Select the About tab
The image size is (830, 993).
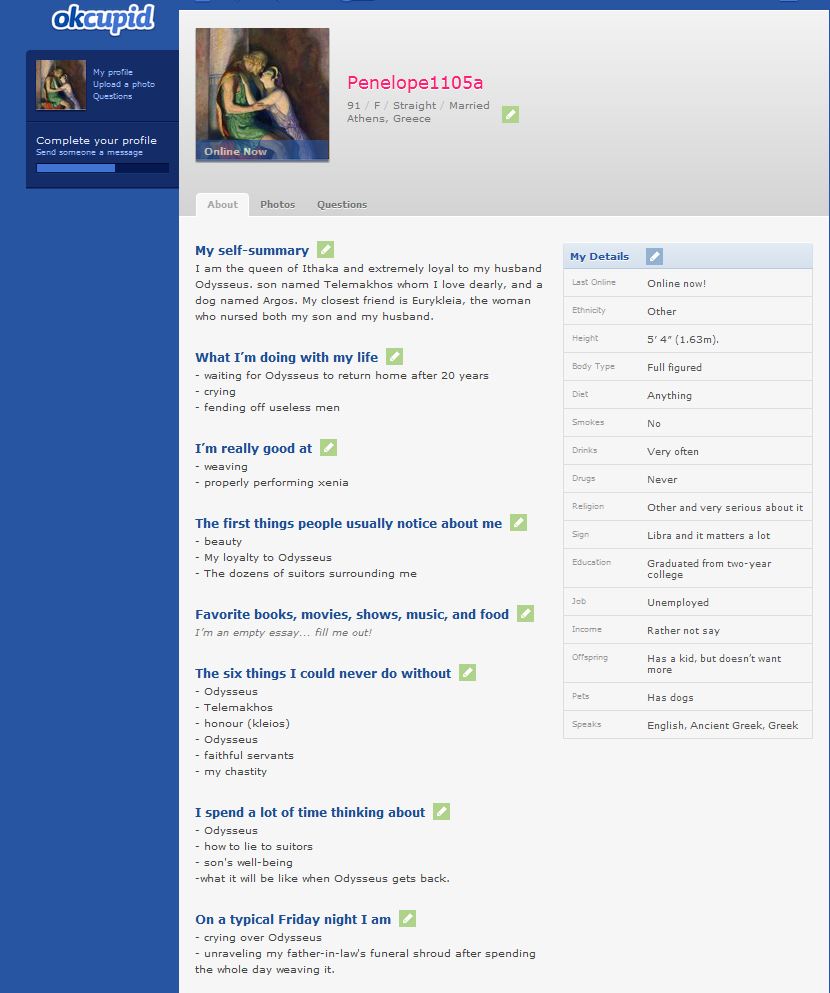coord(222,204)
